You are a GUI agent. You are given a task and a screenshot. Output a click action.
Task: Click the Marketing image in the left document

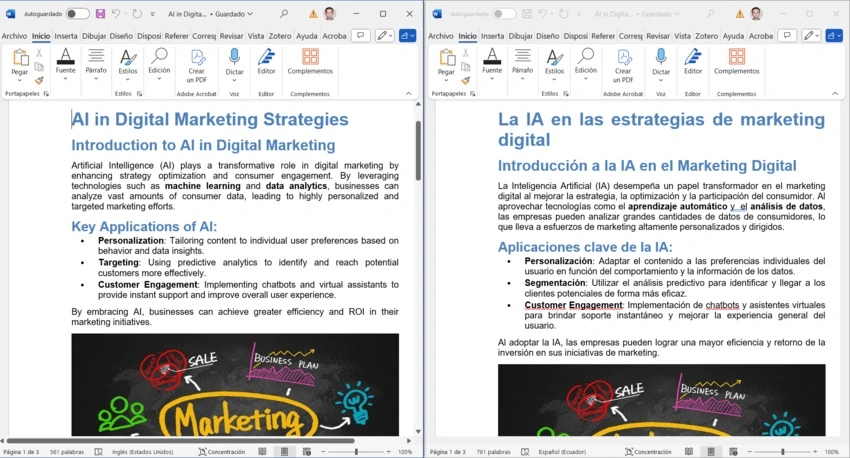[x=235, y=385]
